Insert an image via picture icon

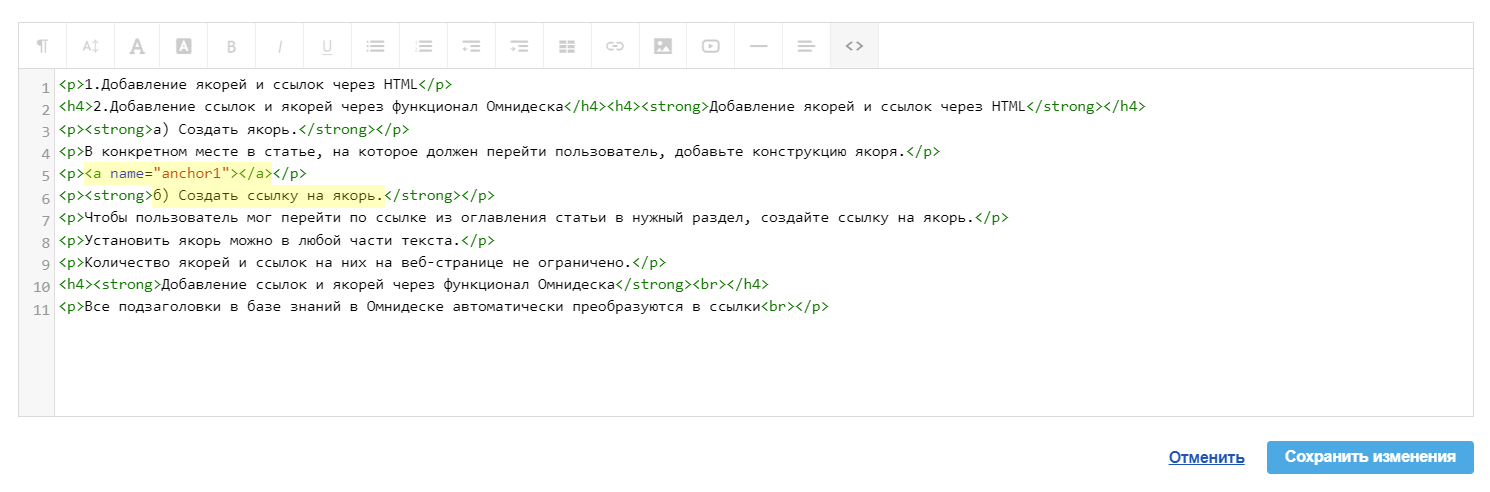point(663,46)
